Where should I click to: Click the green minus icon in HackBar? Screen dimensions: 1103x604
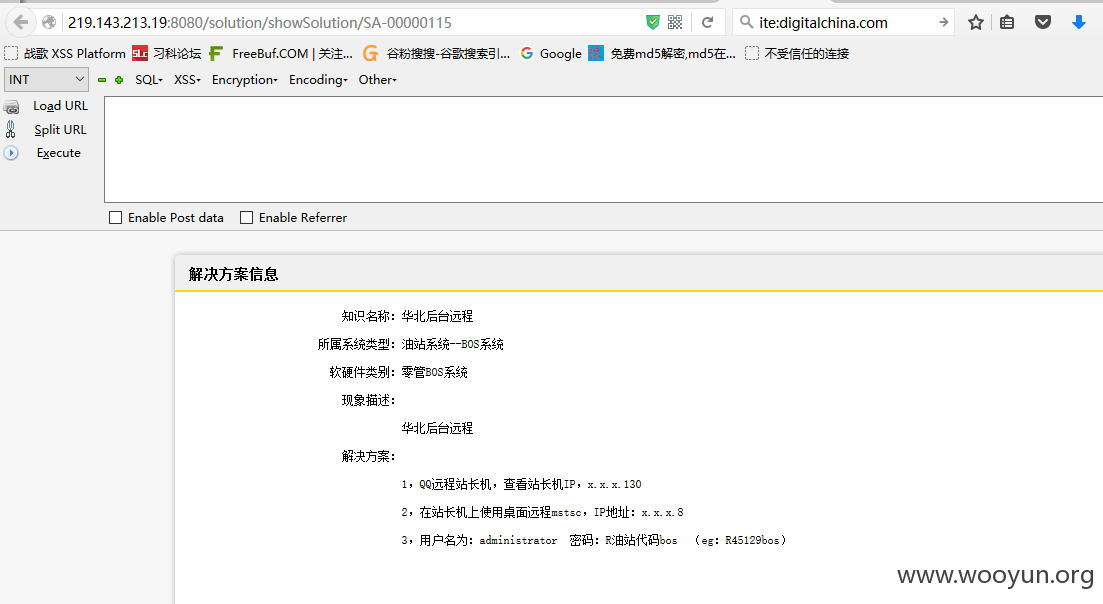tap(102, 80)
